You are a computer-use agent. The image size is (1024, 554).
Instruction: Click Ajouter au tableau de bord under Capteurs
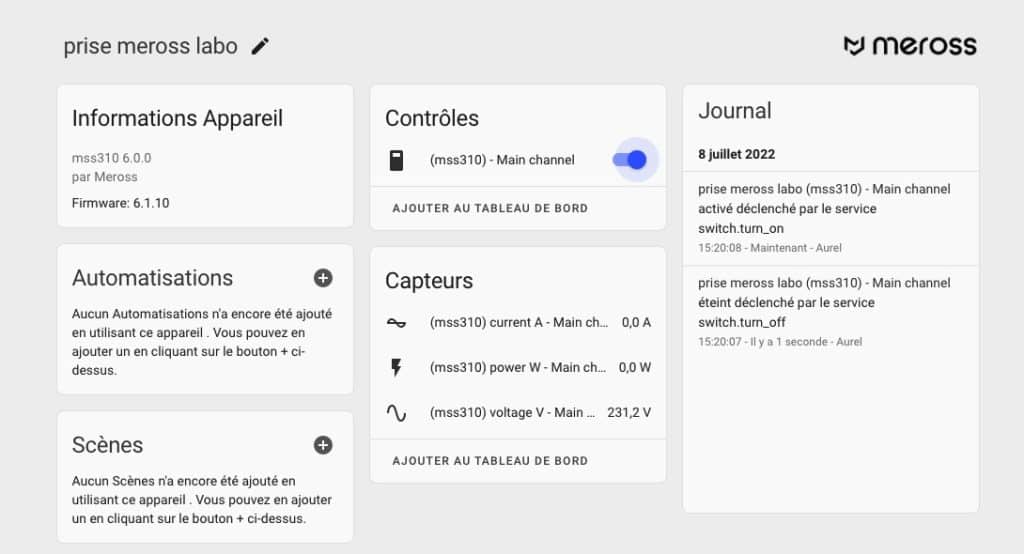click(x=490, y=461)
